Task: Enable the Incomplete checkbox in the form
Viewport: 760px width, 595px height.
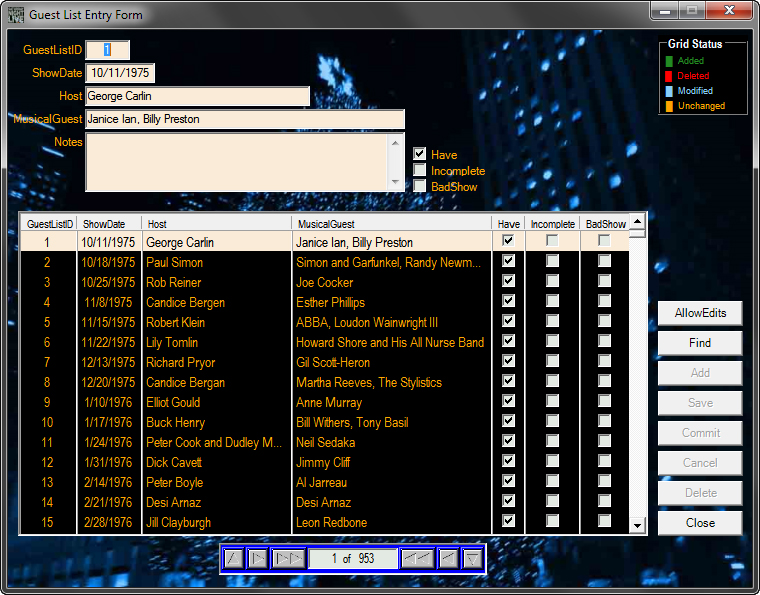Action: click(420, 170)
